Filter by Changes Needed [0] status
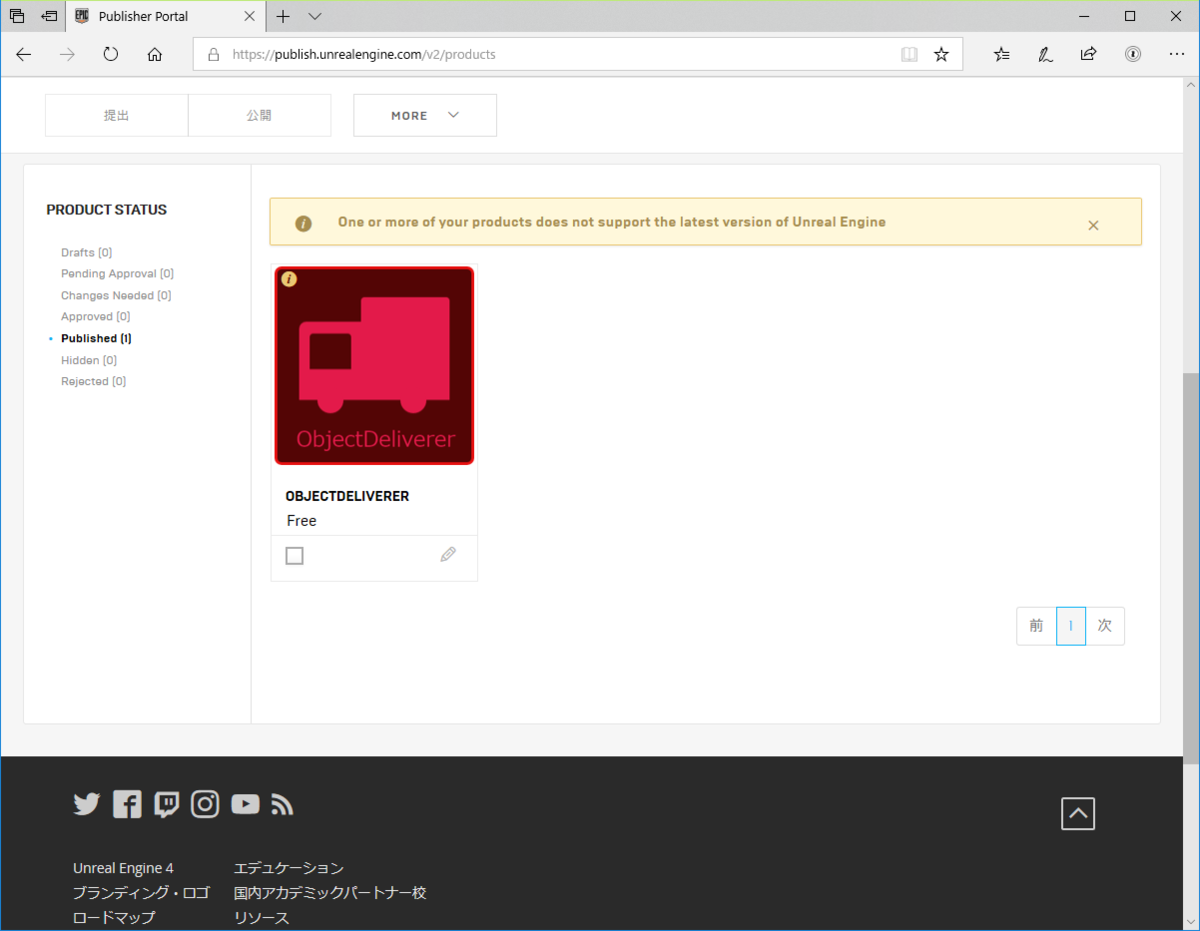 (116, 296)
